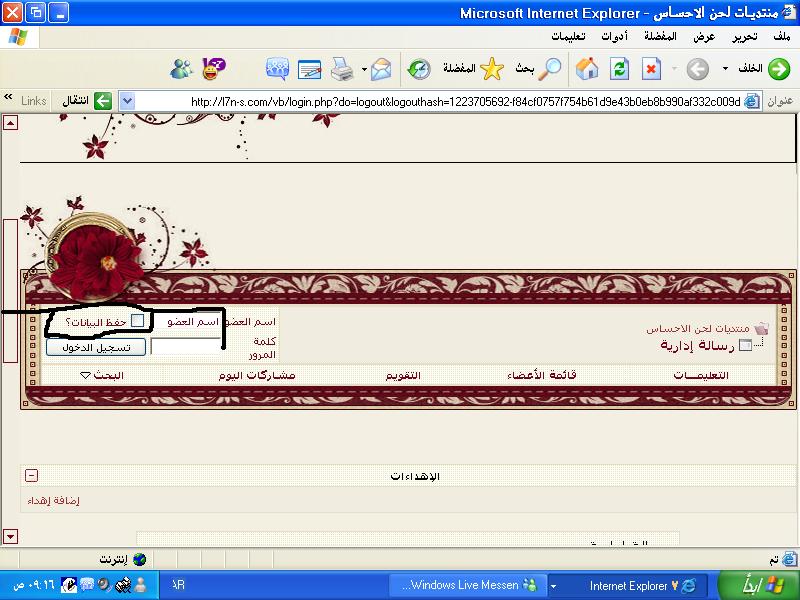Switch to Windows Live Messenger taskbar button

pos(469,585)
